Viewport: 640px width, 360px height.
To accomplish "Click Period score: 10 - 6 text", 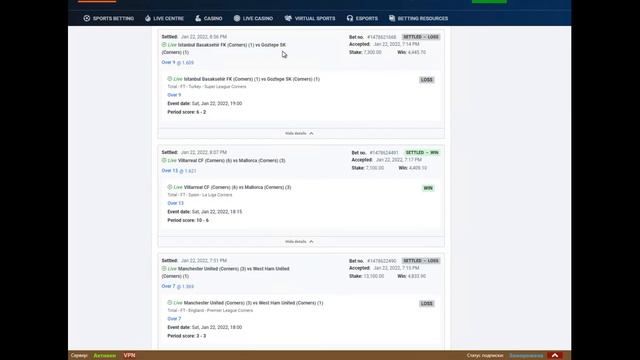I will pos(188,220).
